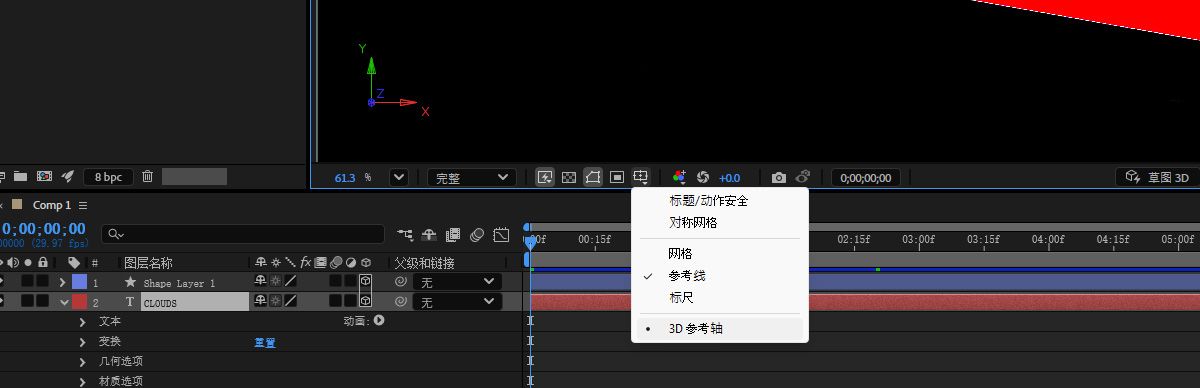Toggle shy switch on Shape Layer 1
Screen dimensions: 1200x388
[261, 282]
